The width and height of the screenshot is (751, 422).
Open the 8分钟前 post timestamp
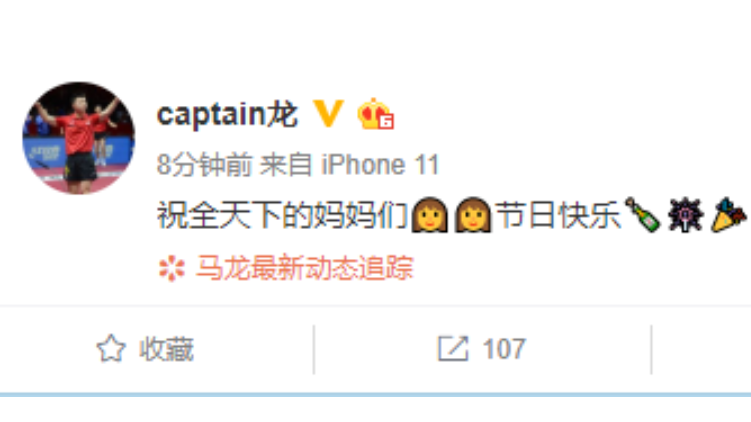pyautogui.click(x=205, y=165)
